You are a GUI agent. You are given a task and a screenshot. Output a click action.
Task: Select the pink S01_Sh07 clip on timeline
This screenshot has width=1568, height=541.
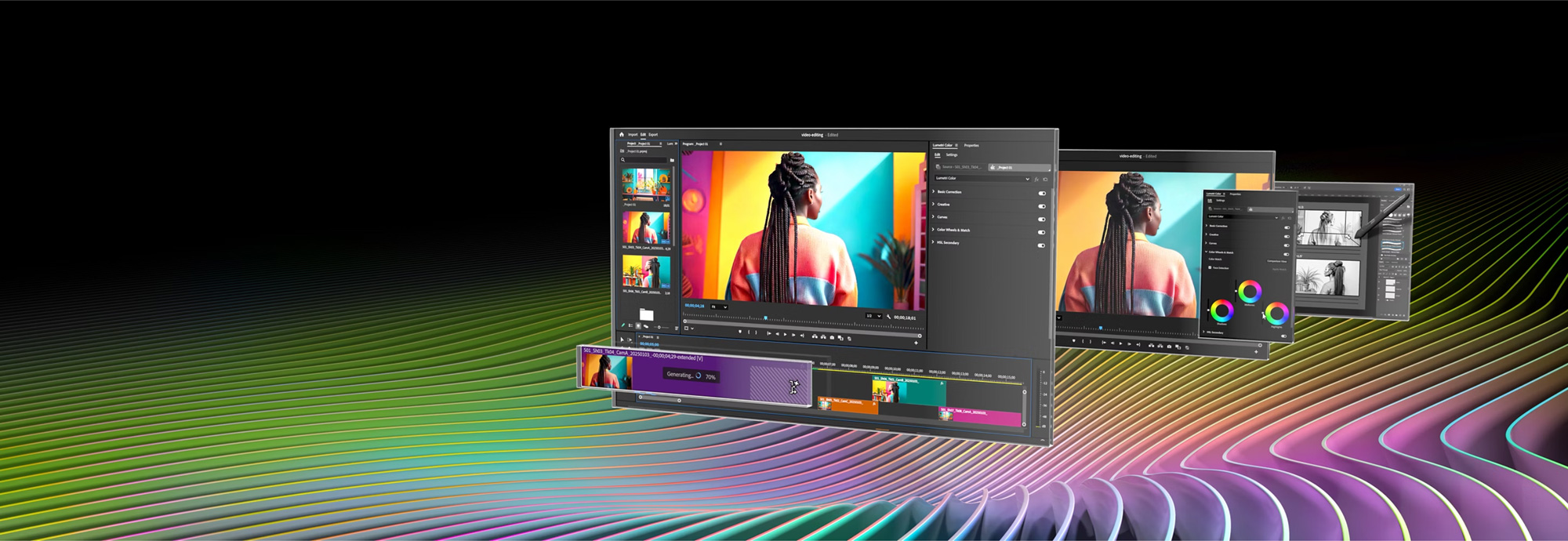(980, 416)
